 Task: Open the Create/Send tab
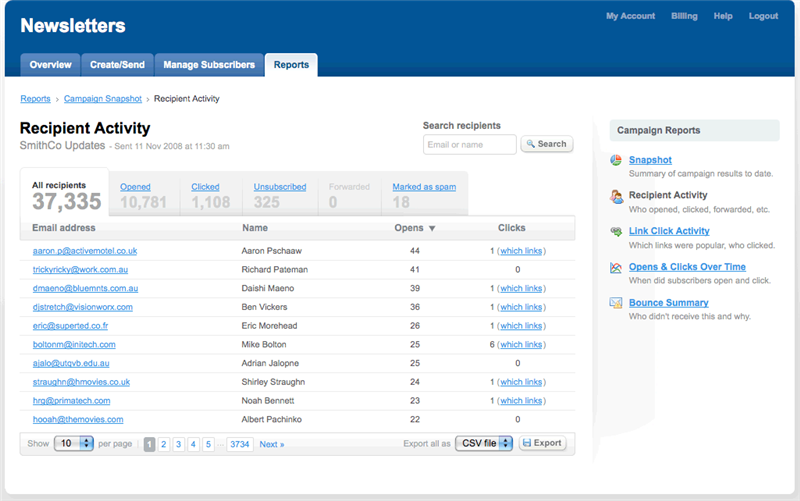tap(117, 65)
